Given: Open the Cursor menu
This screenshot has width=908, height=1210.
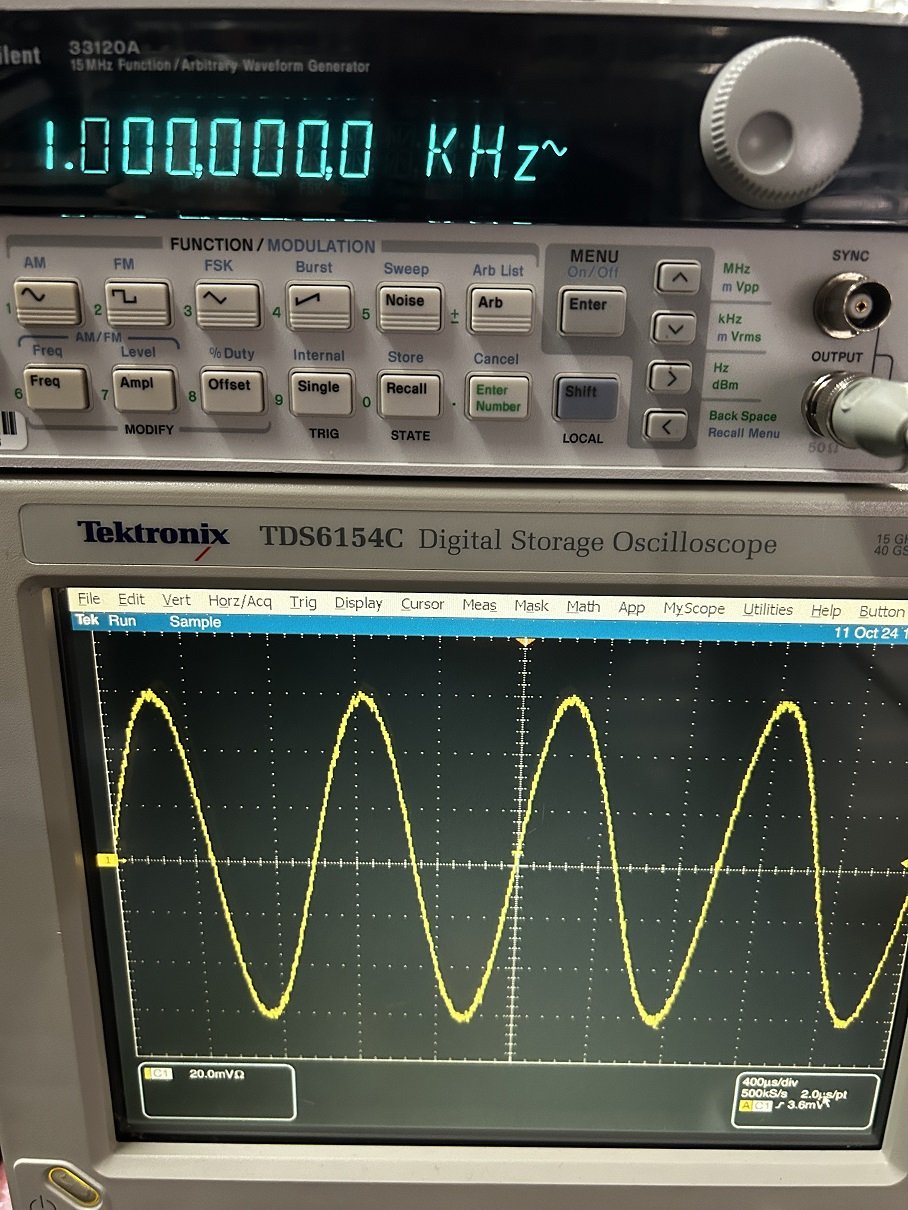Looking at the screenshot, I should pyautogui.click(x=422, y=604).
